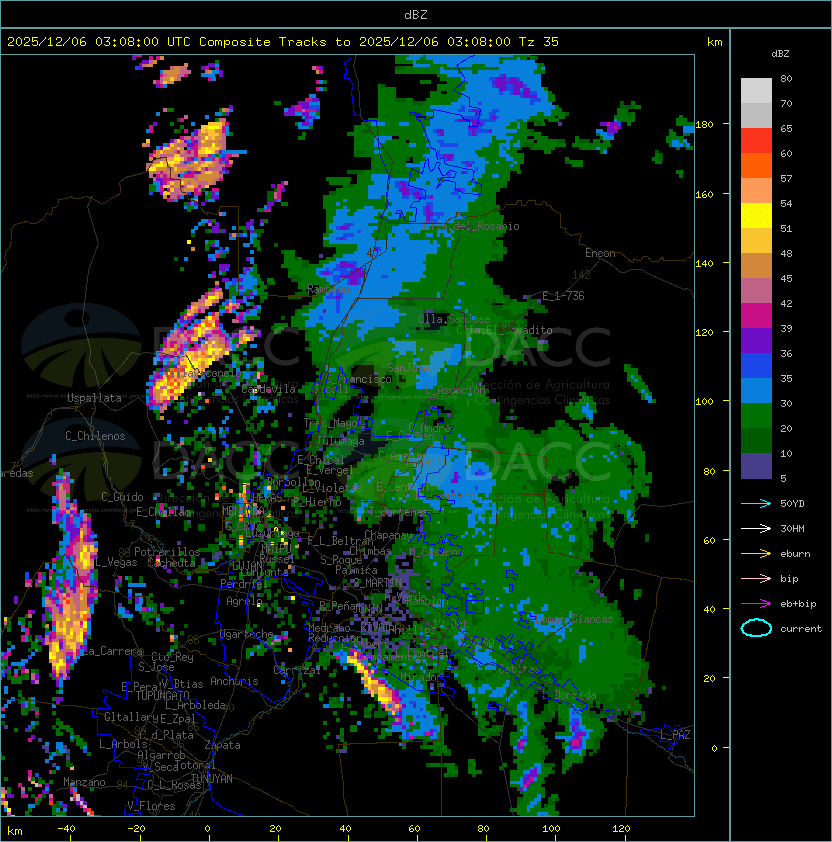Click the 'E_1-736' map label
The height and width of the screenshot is (842, 832).
tap(563, 295)
